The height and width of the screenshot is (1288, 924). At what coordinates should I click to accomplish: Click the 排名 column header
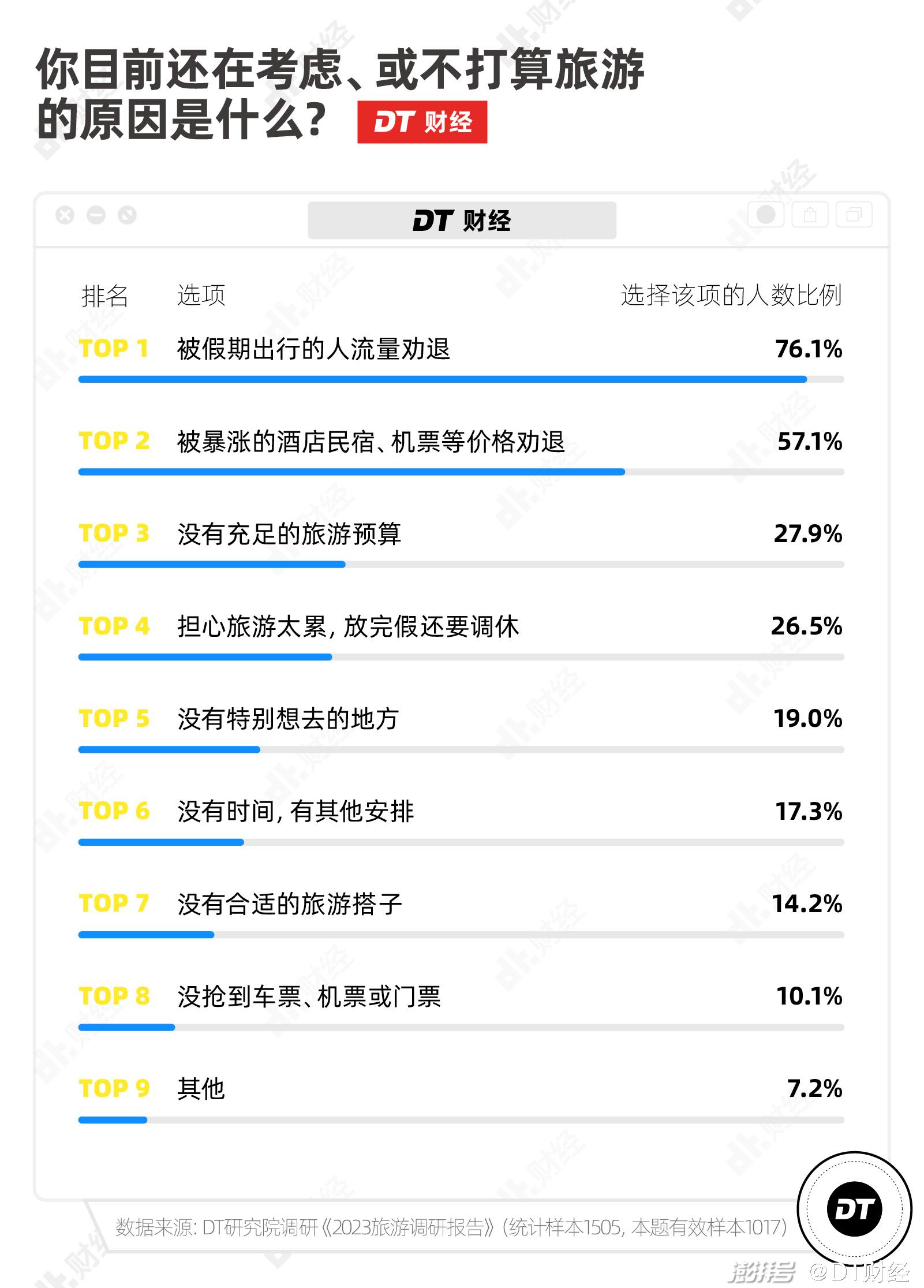[x=104, y=296]
